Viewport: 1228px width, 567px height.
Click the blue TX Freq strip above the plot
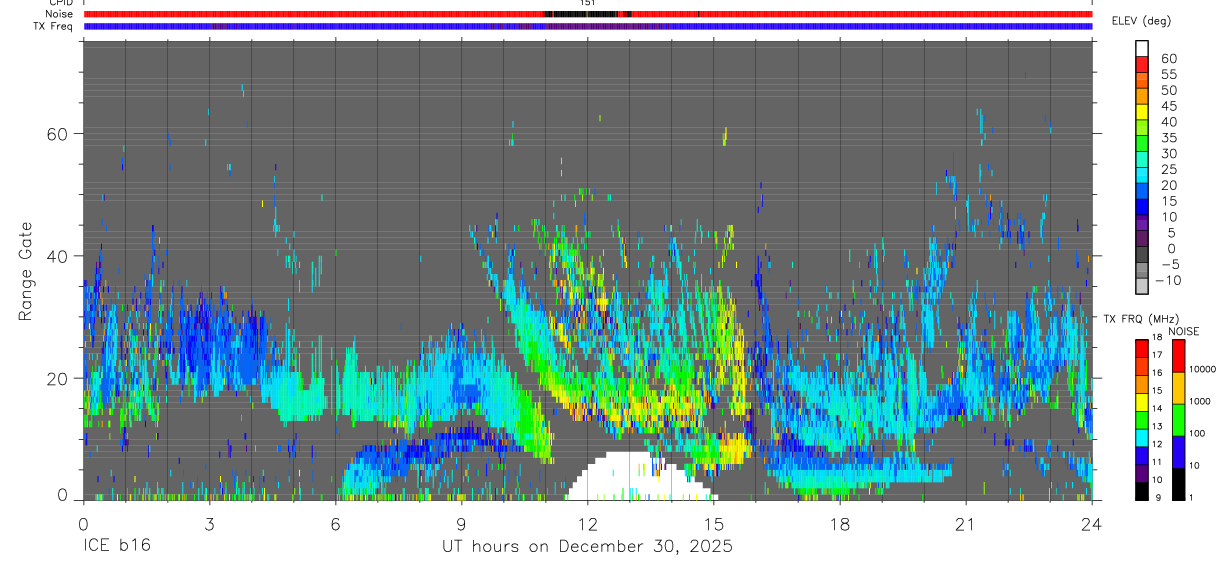pos(588,26)
